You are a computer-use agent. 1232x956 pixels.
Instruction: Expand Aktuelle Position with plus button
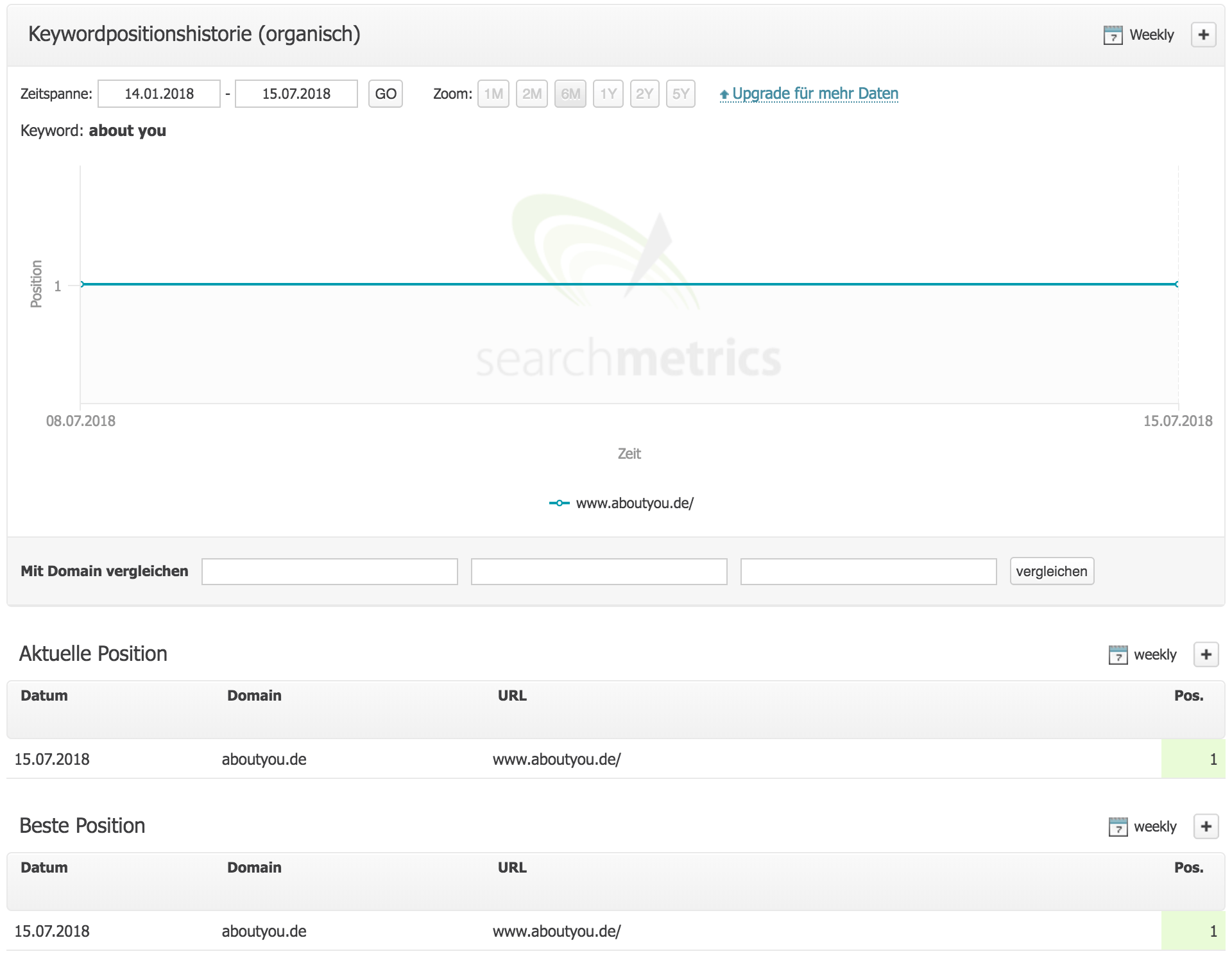tap(1206, 654)
